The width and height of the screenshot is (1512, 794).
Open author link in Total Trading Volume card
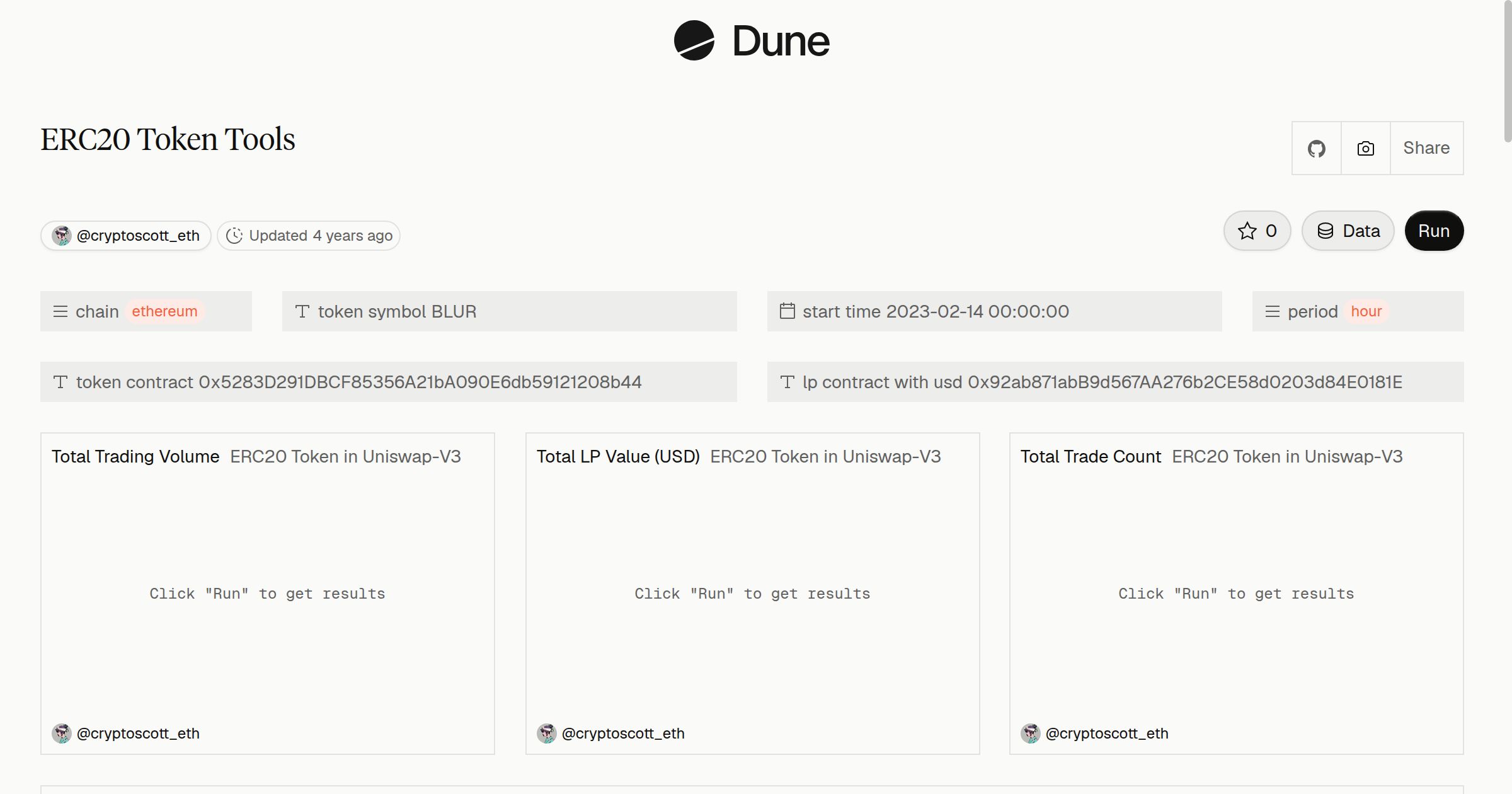click(138, 734)
